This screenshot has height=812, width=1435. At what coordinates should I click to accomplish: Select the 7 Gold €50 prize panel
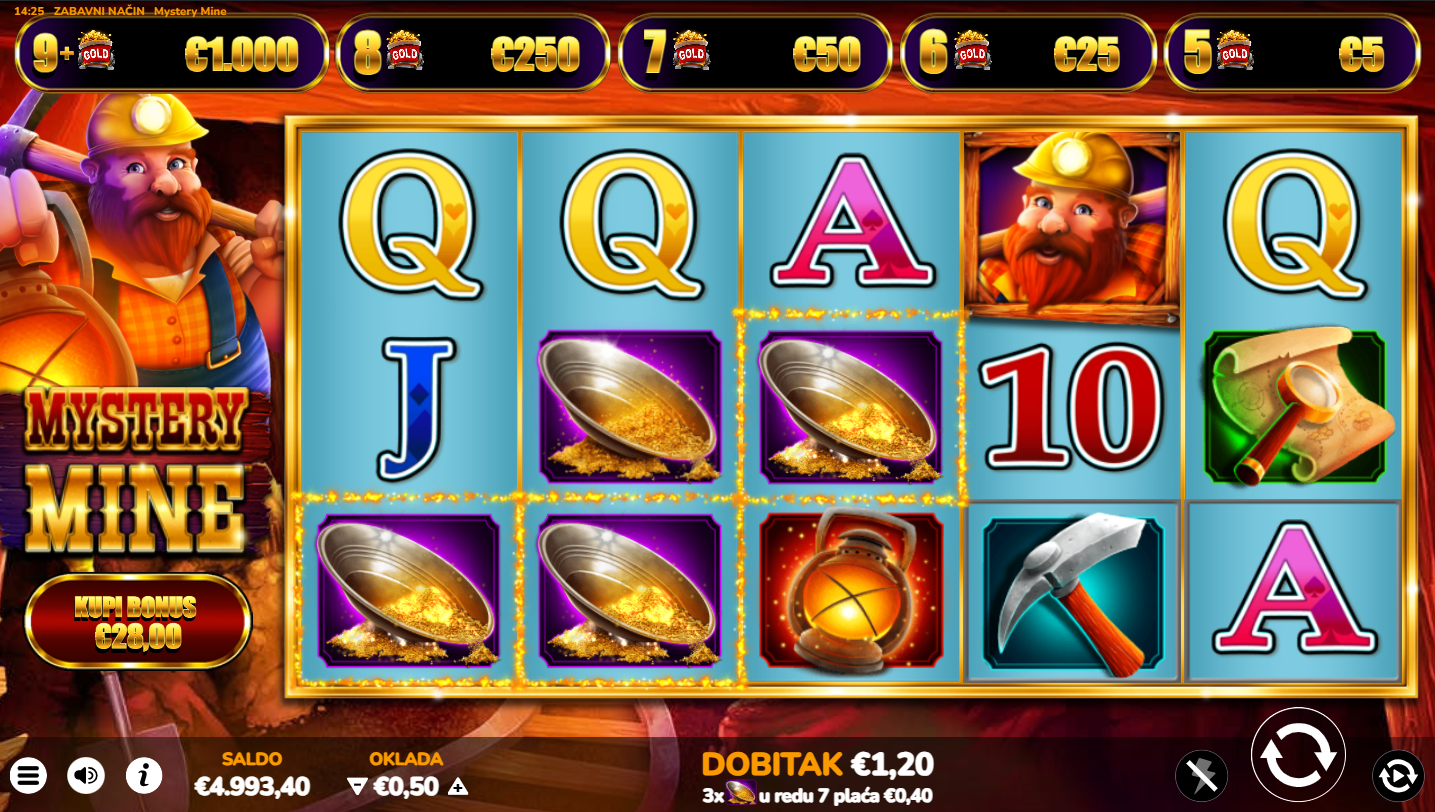(755, 53)
